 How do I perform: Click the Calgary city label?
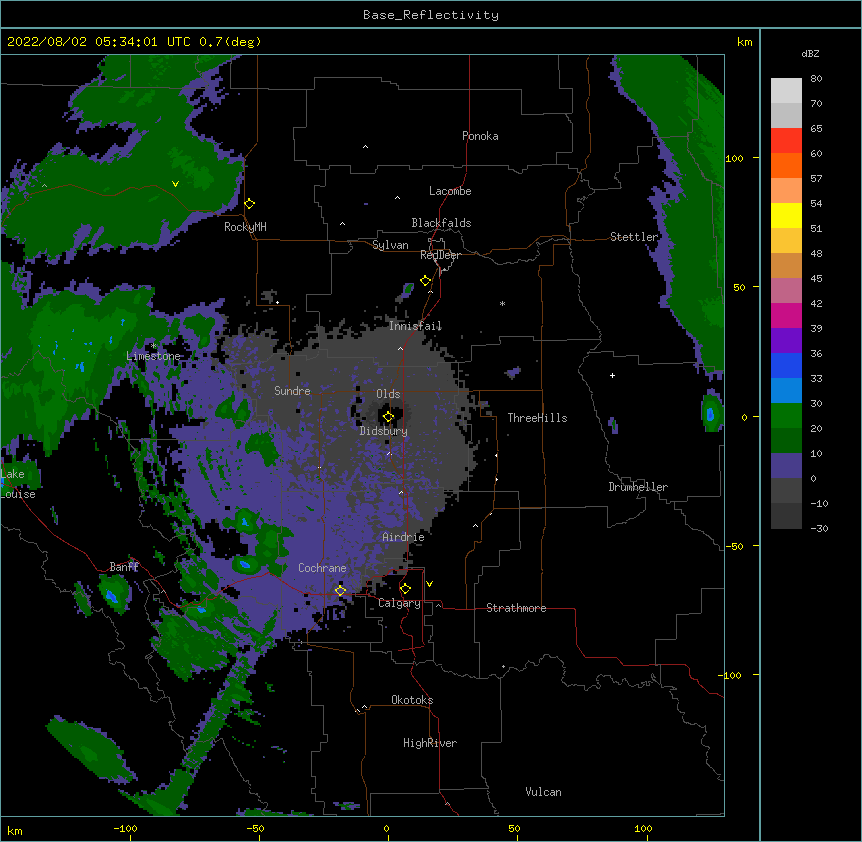click(399, 603)
